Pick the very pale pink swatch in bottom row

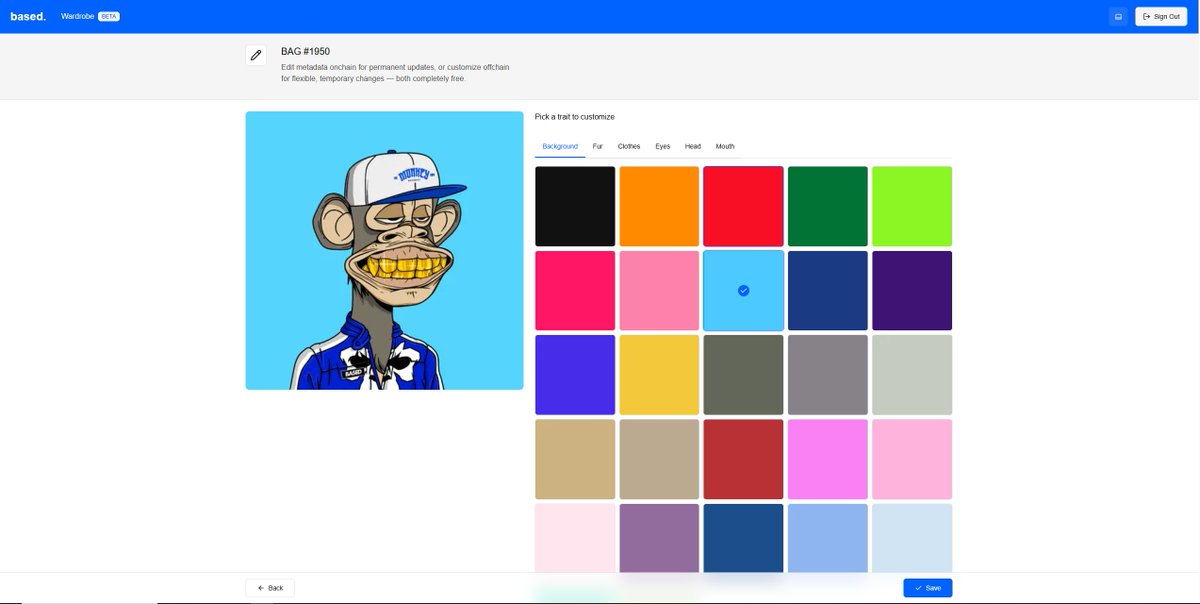(x=575, y=538)
